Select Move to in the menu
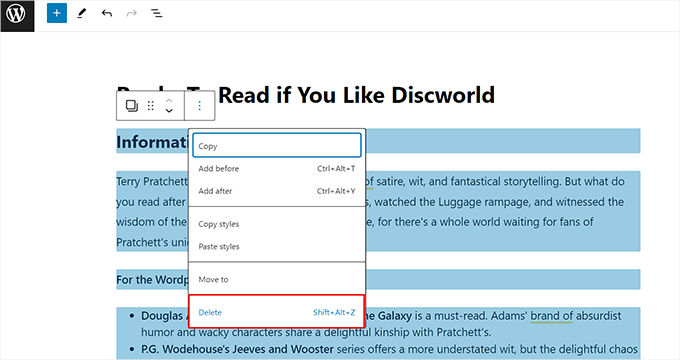Screen dimensions: 680x360 click(x=277, y=280)
